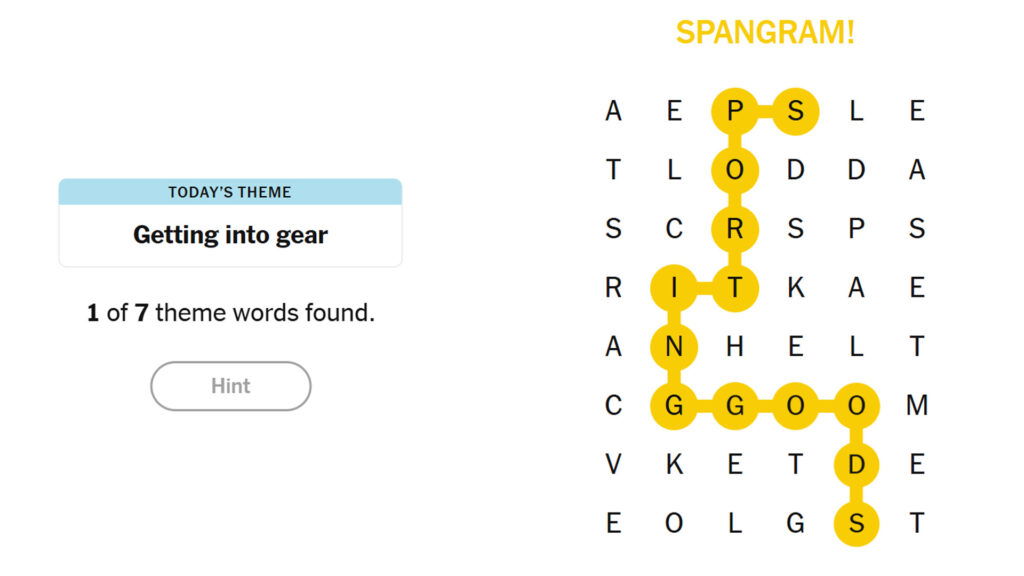Screen dimensions: 1024x576
Task: Select the letter H tile
Action: click(735, 347)
